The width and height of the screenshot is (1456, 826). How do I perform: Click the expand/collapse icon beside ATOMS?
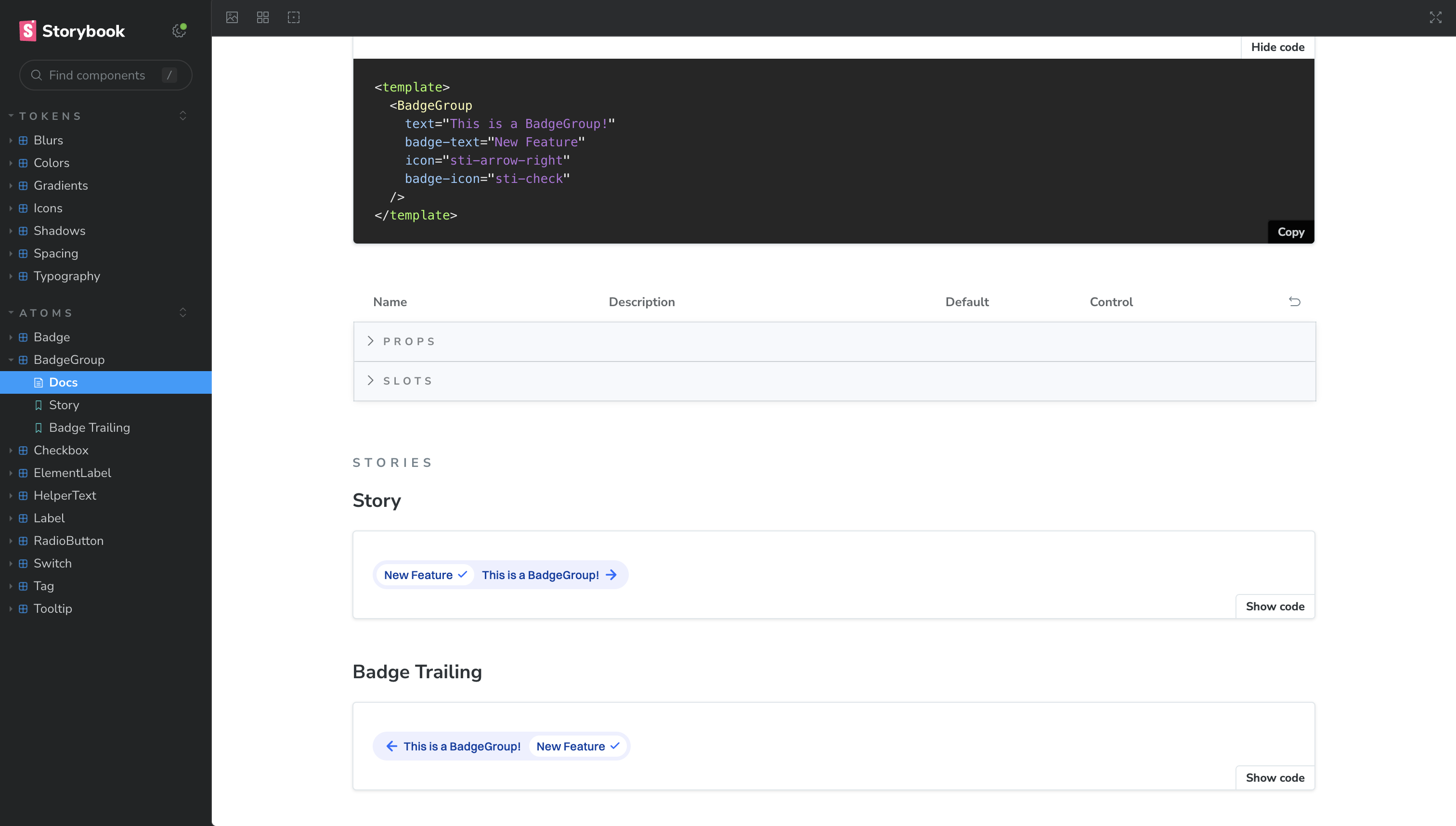(x=182, y=312)
